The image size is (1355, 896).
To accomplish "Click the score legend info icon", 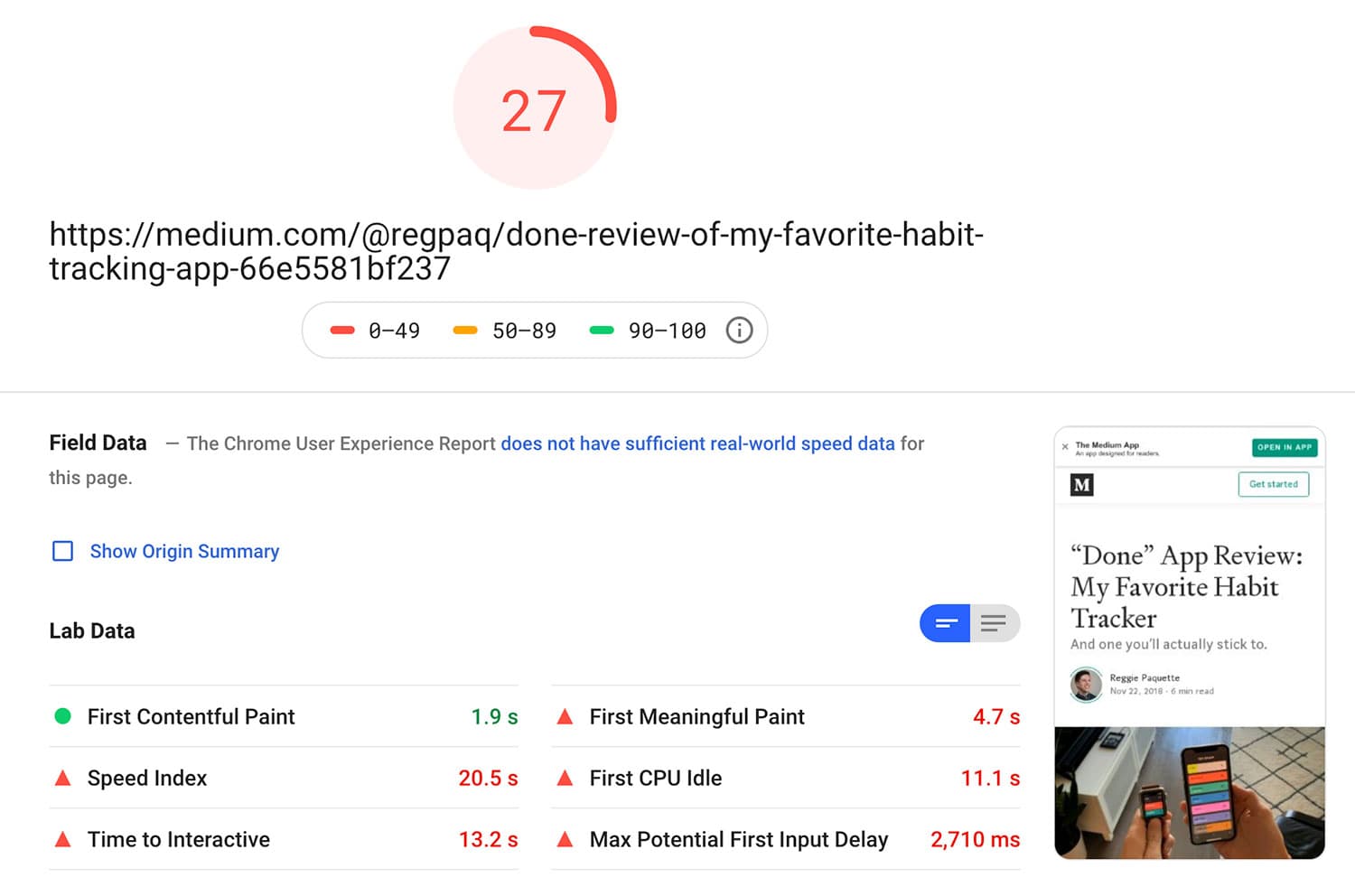I will click(x=739, y=331).
